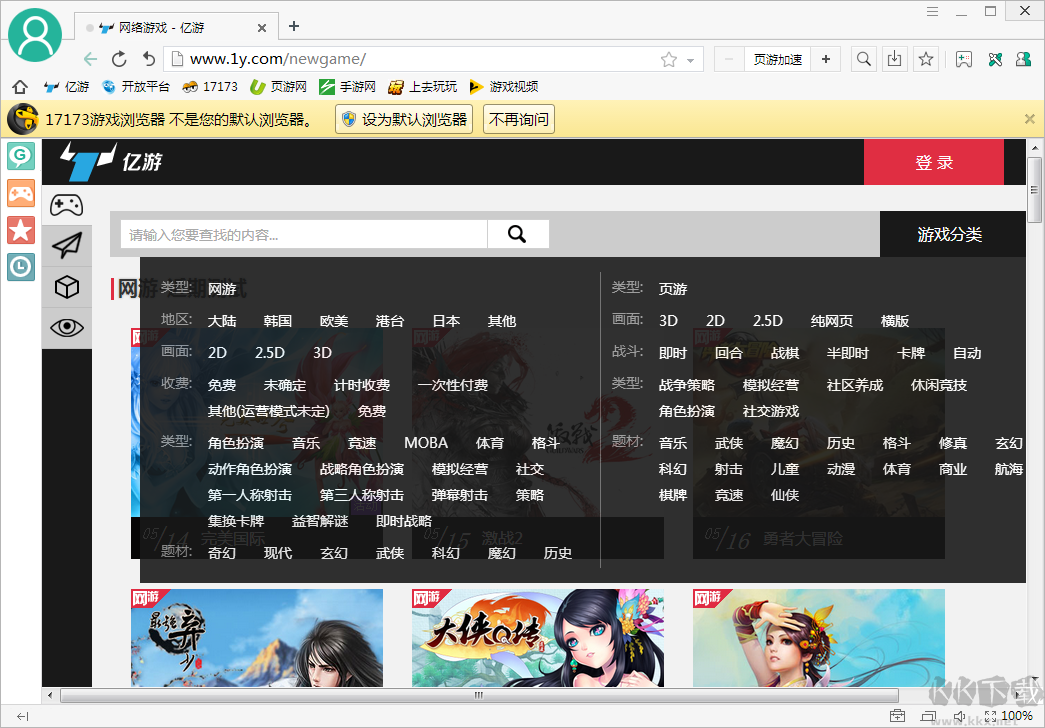The height and width of the screenshot is (728, 1045).
Task: Open the gamepad game center toolbar icon
Action: click(963, 59)
